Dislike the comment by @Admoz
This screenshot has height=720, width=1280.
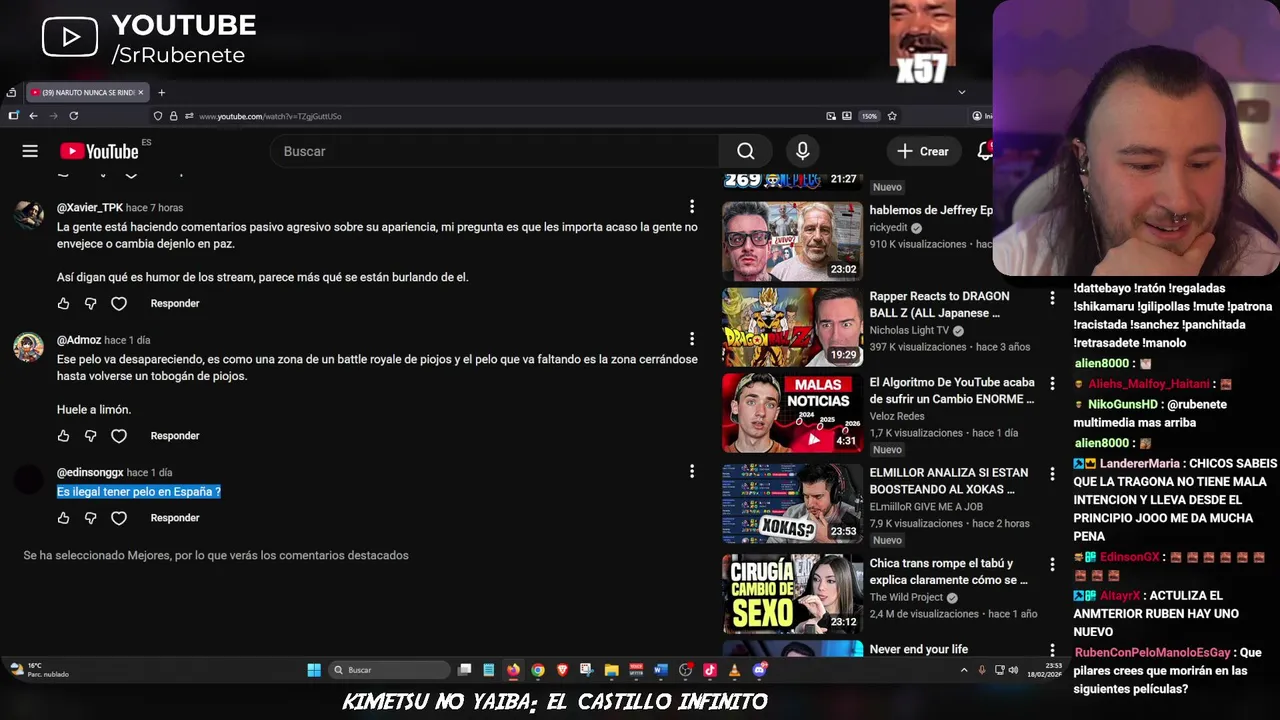[90, 436]
